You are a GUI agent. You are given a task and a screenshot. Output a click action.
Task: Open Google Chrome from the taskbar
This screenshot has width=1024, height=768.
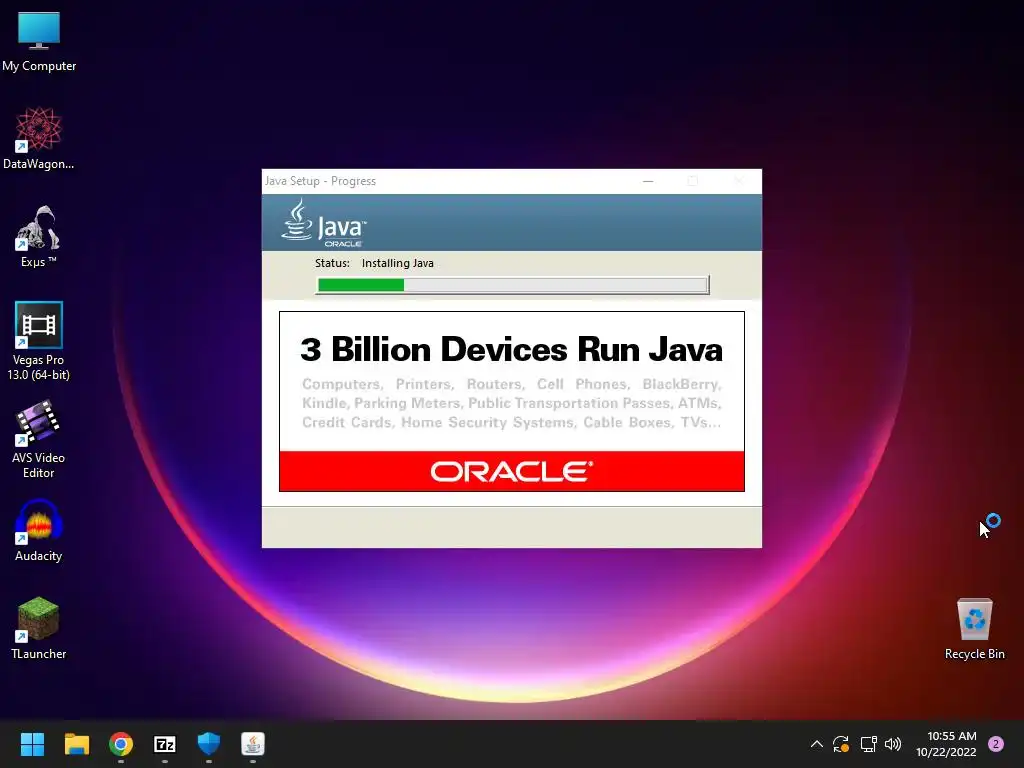tap(121, 744)
